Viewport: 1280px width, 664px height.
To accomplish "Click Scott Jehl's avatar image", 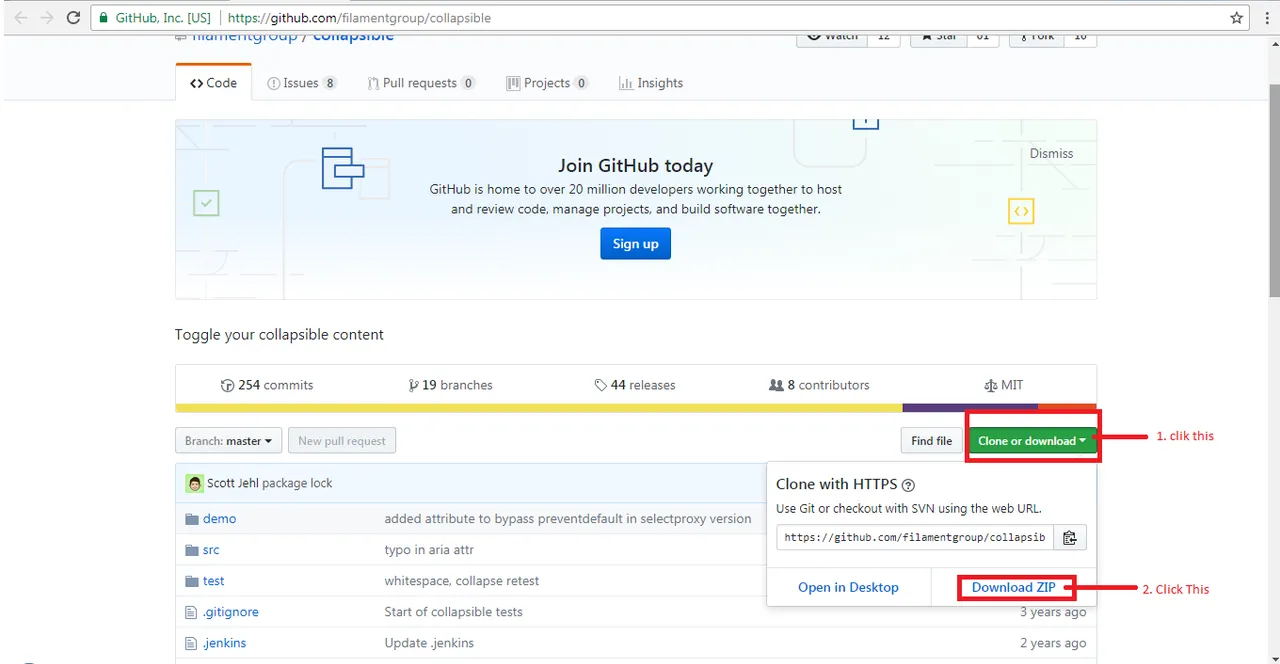I will coord(194,483).
